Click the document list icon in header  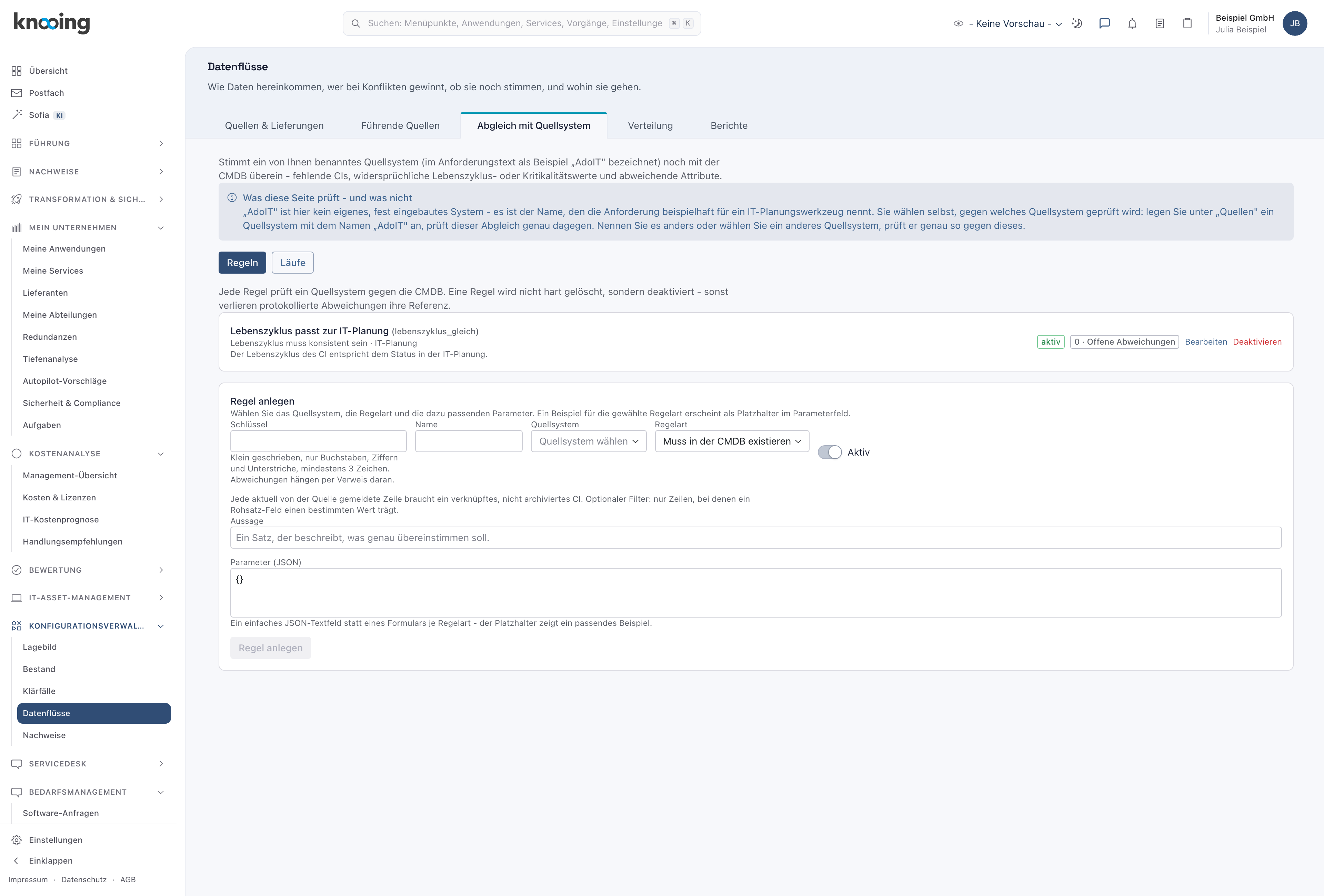coord(1159,23)
